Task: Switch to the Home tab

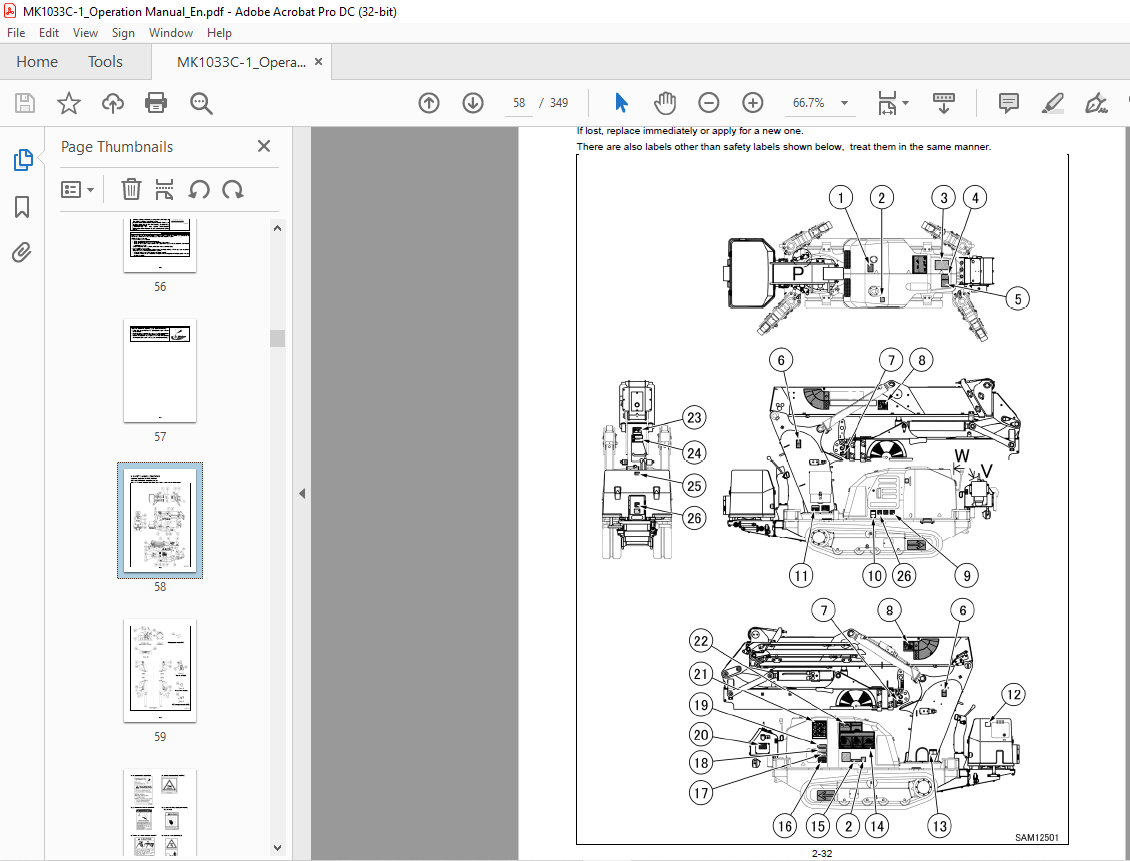Action: (x=37, y=62)
